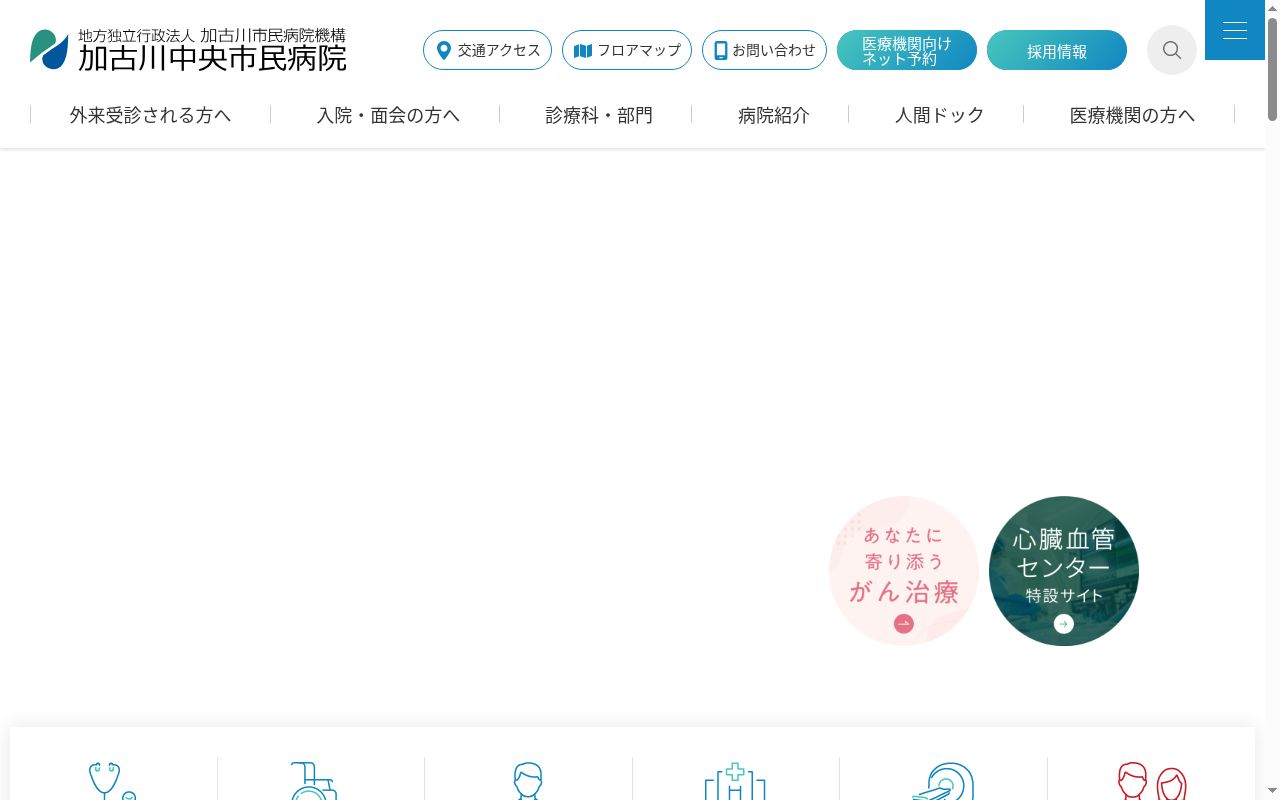The height and width of the screenshot is (800, 1280).
Task: Click the お問い合わせ button
Action: pyautogui.click(x=764, y=50)
